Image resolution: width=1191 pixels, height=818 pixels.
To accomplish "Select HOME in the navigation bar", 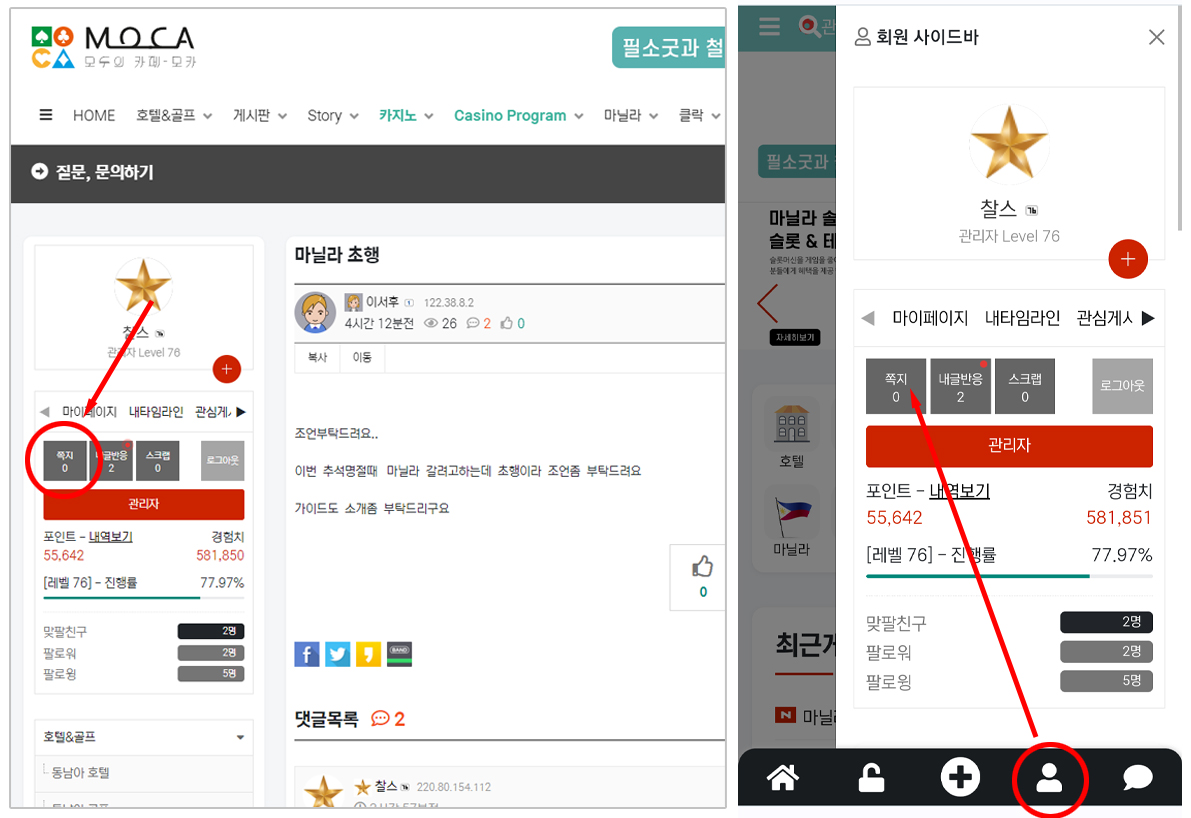I will pyautogui.click(x=94, y=116).
